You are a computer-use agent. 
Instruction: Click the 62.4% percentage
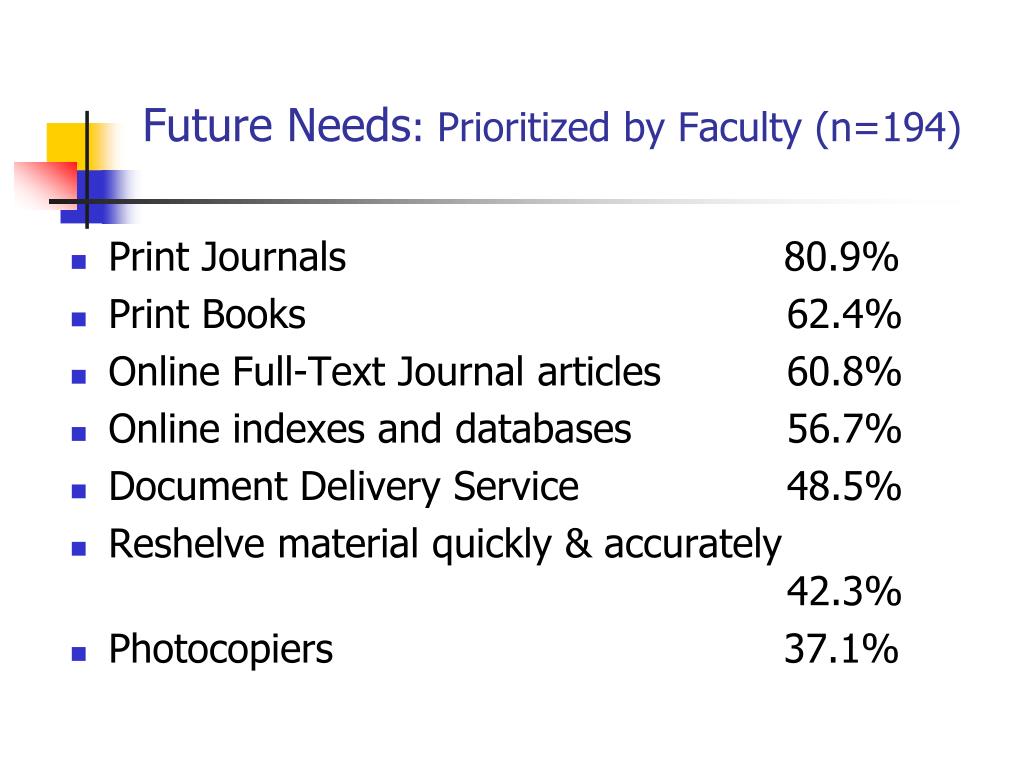[x=844, y=315]
